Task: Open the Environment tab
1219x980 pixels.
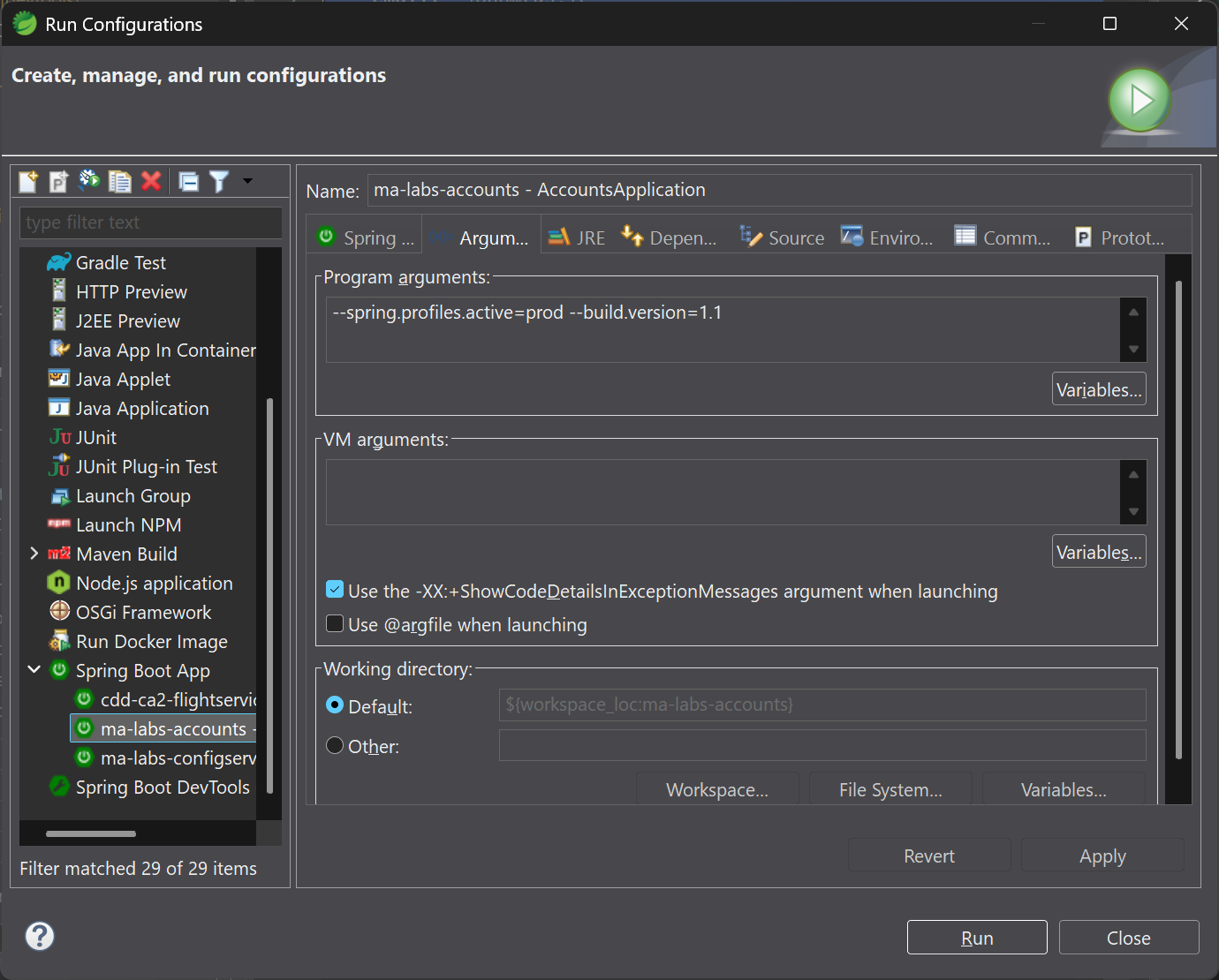Action: [x=887, y=237]
